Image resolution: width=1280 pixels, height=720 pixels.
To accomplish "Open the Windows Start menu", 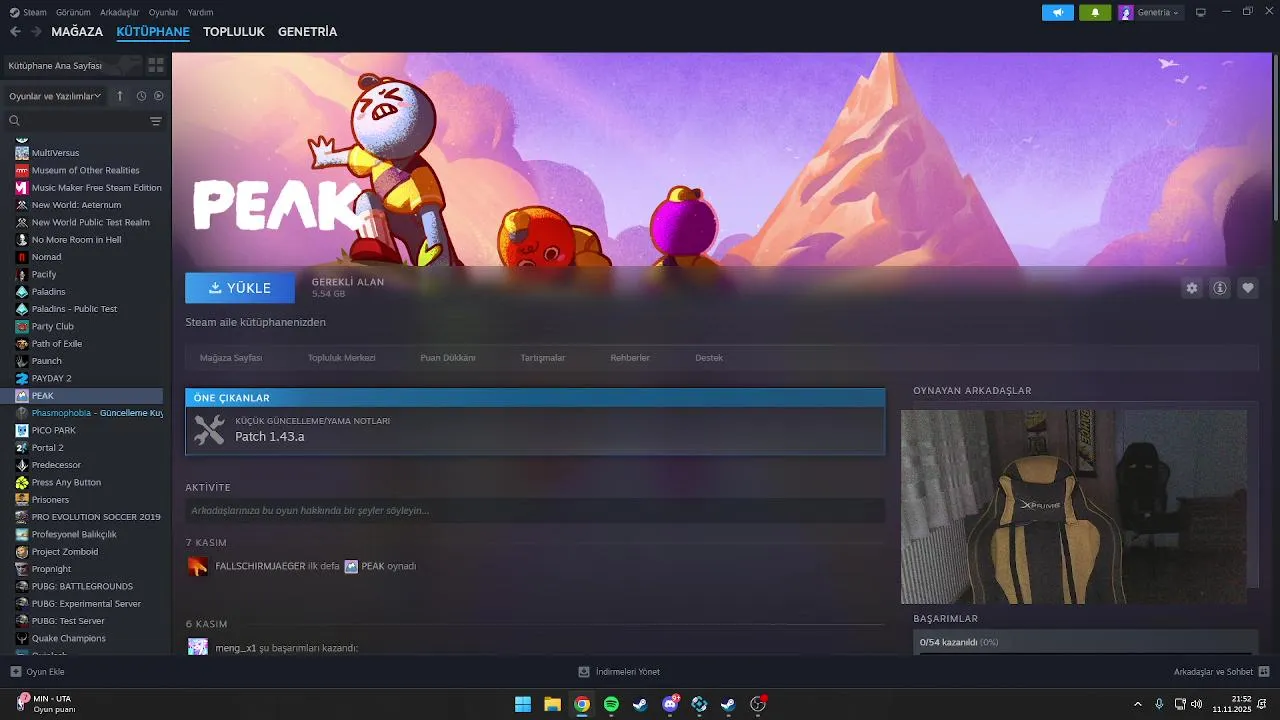I will 523,704.
